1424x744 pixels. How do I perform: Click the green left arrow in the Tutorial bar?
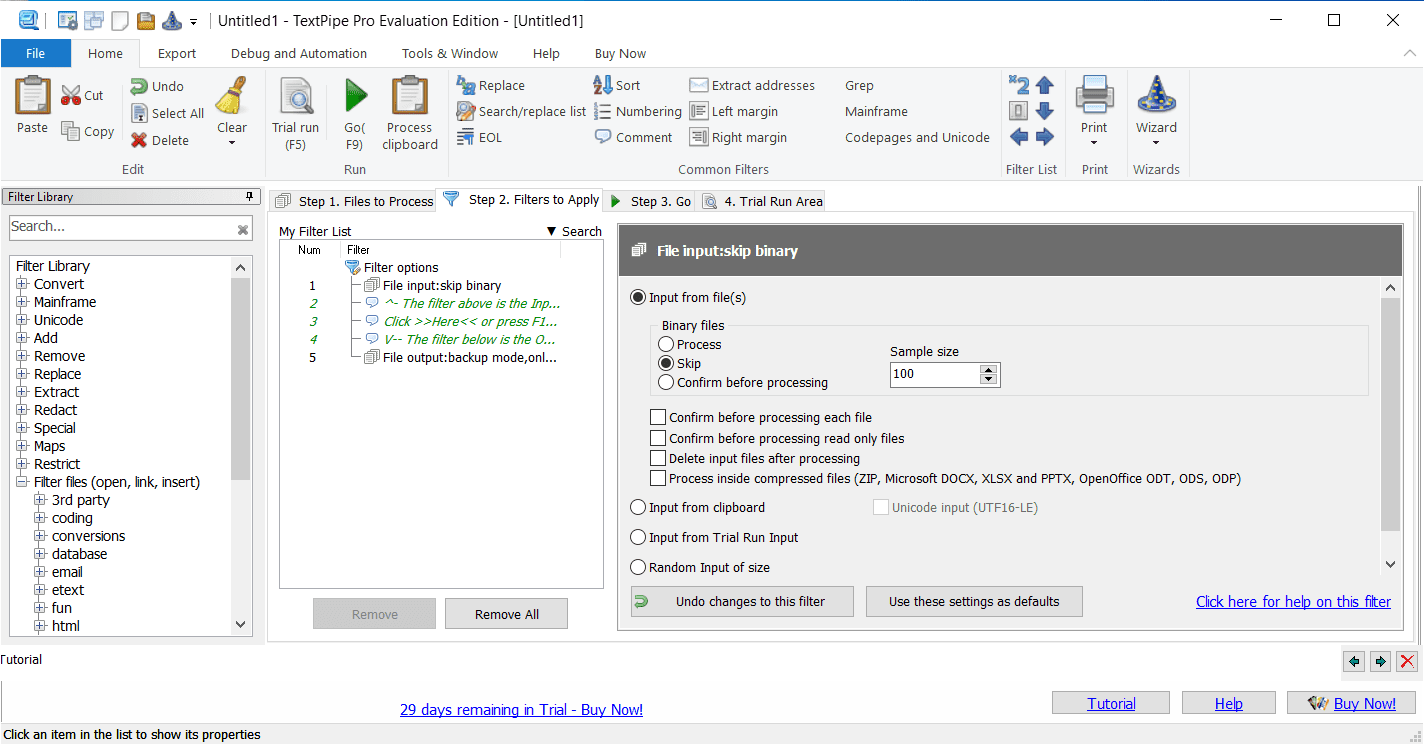pyautogui.click(x=1354, y=661)
